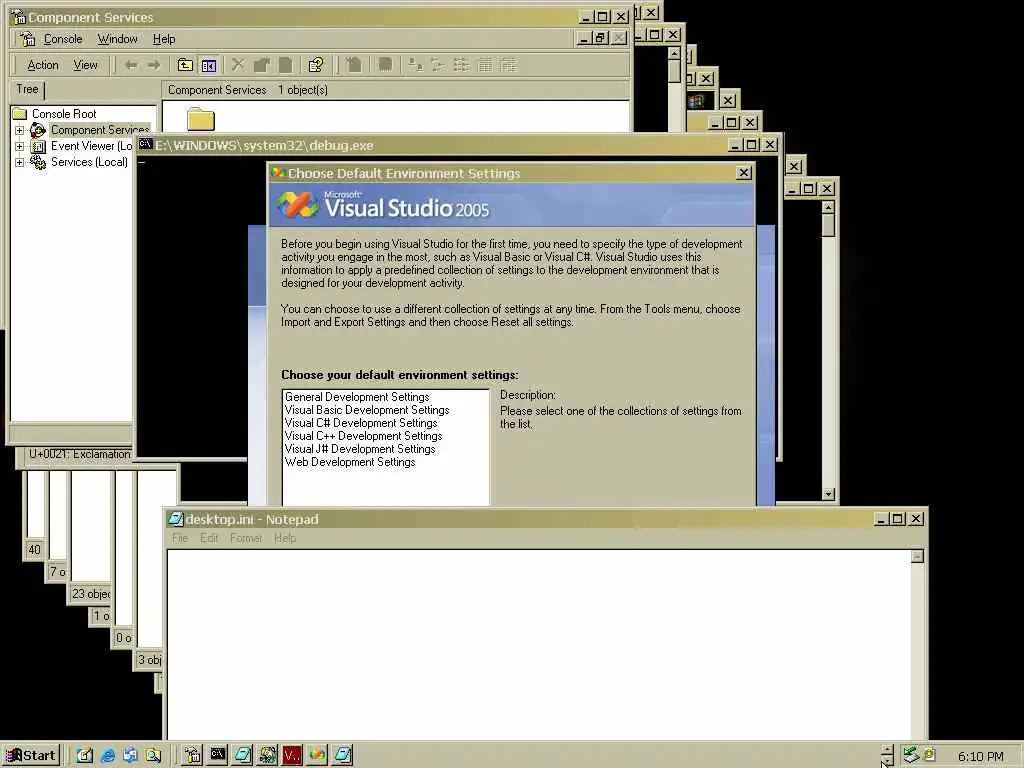This screenshot has width=1024, height=768.
Task: Click Up one level toolbar icon
Action: pos(185,65)
